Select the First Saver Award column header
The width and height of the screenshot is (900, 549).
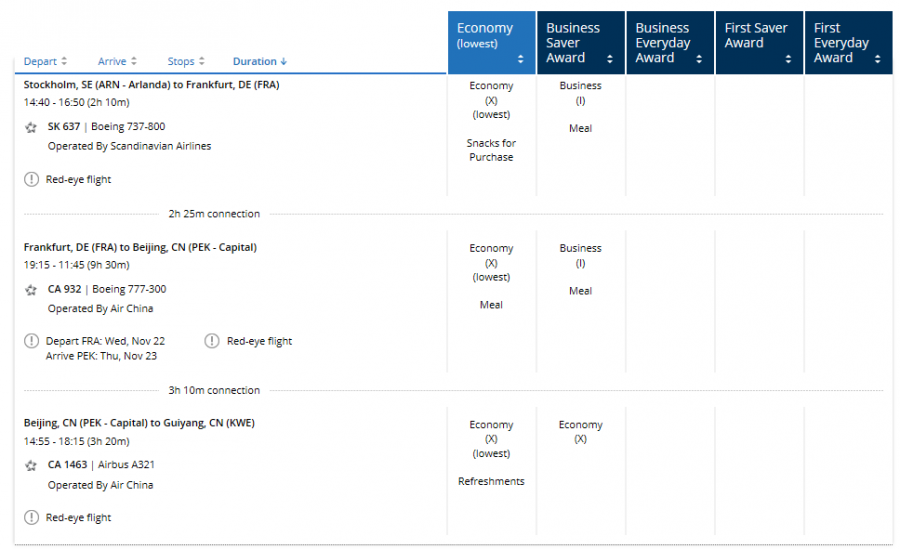759,42
